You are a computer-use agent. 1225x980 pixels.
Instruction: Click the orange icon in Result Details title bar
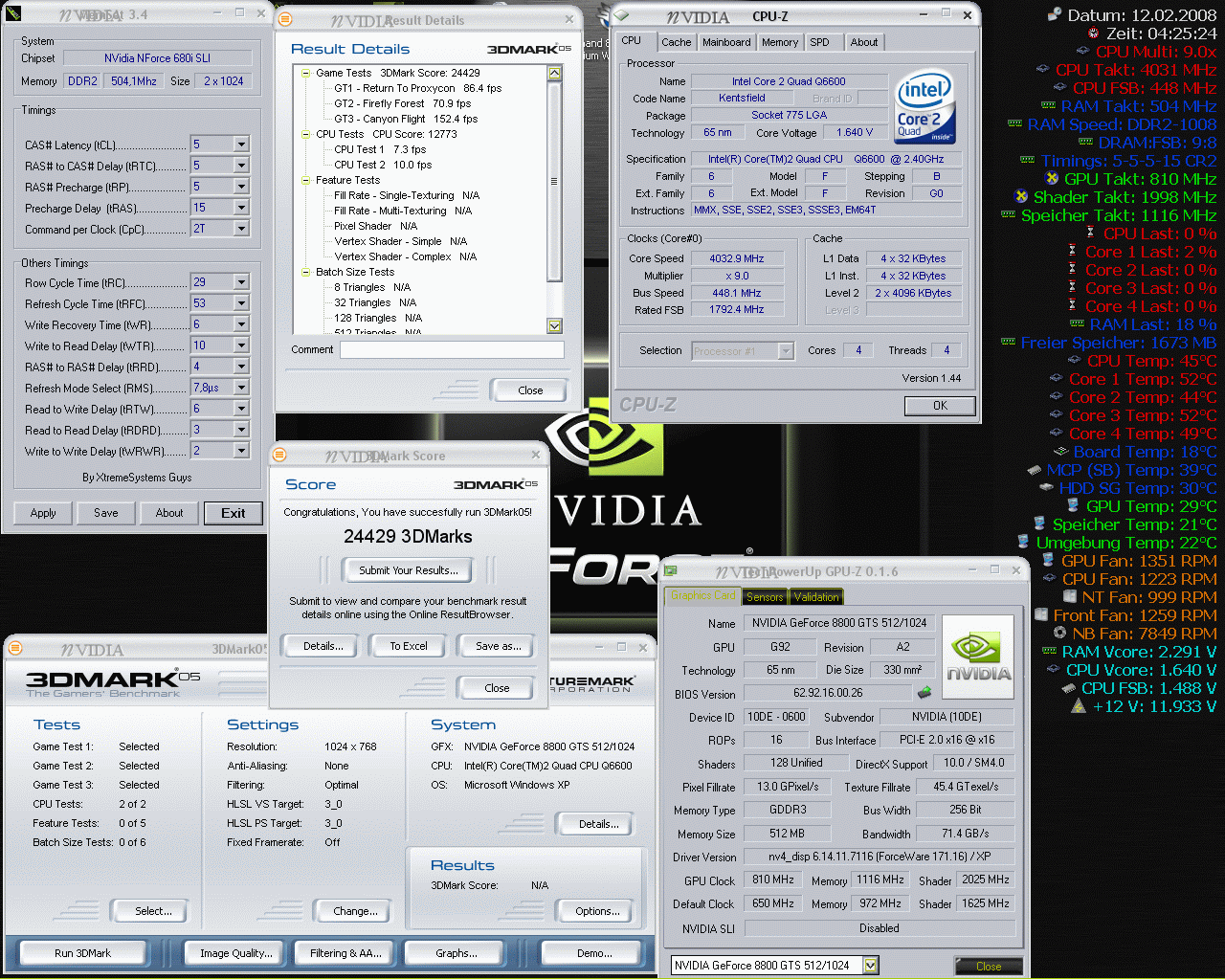[285, 19]
